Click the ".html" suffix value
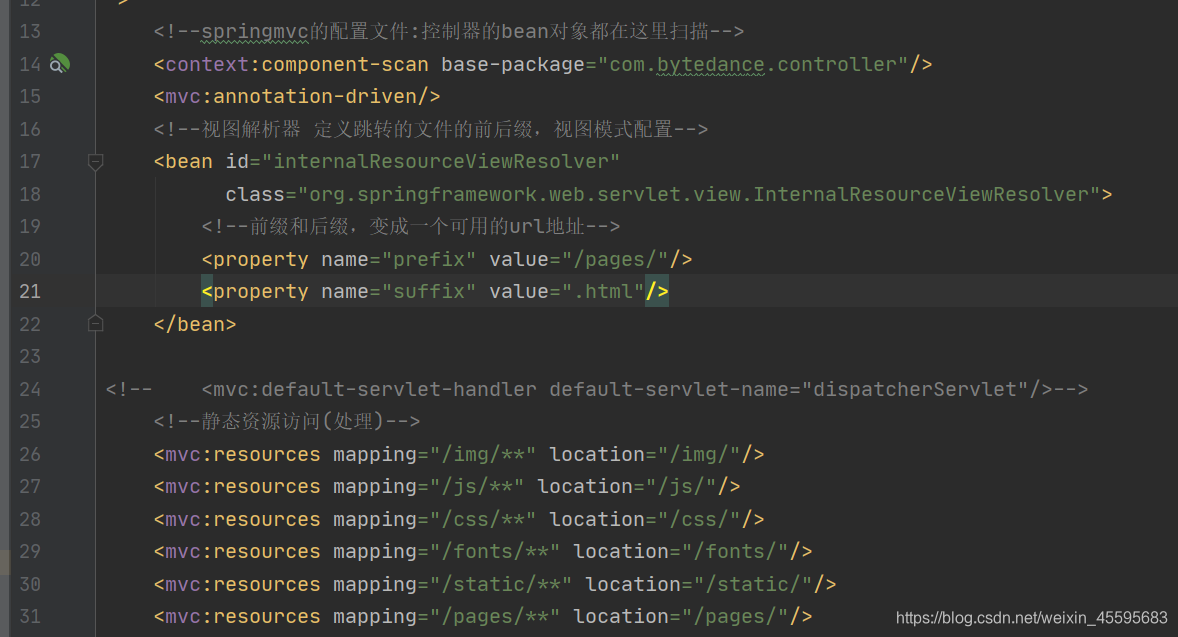Image resolution: width=1178 pixels, height=637 pixels. (x=603, y=291)
